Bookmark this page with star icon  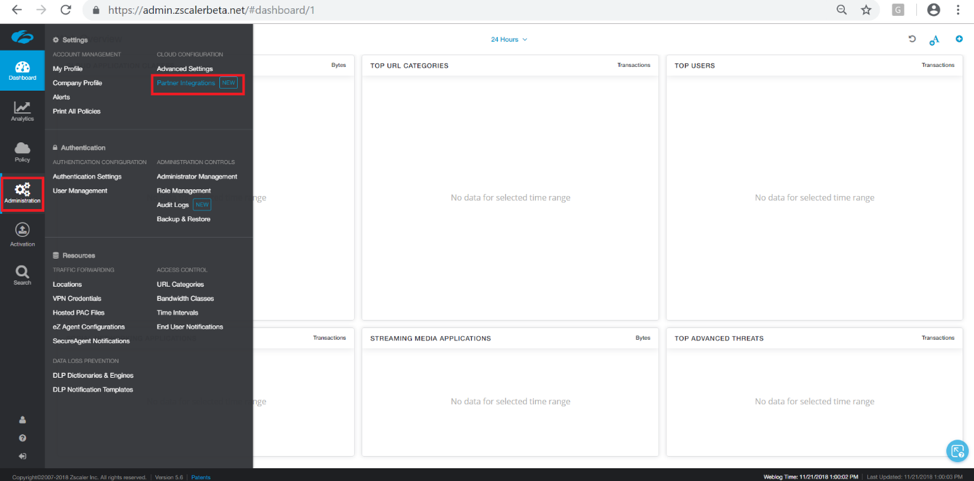pos(866,10)
